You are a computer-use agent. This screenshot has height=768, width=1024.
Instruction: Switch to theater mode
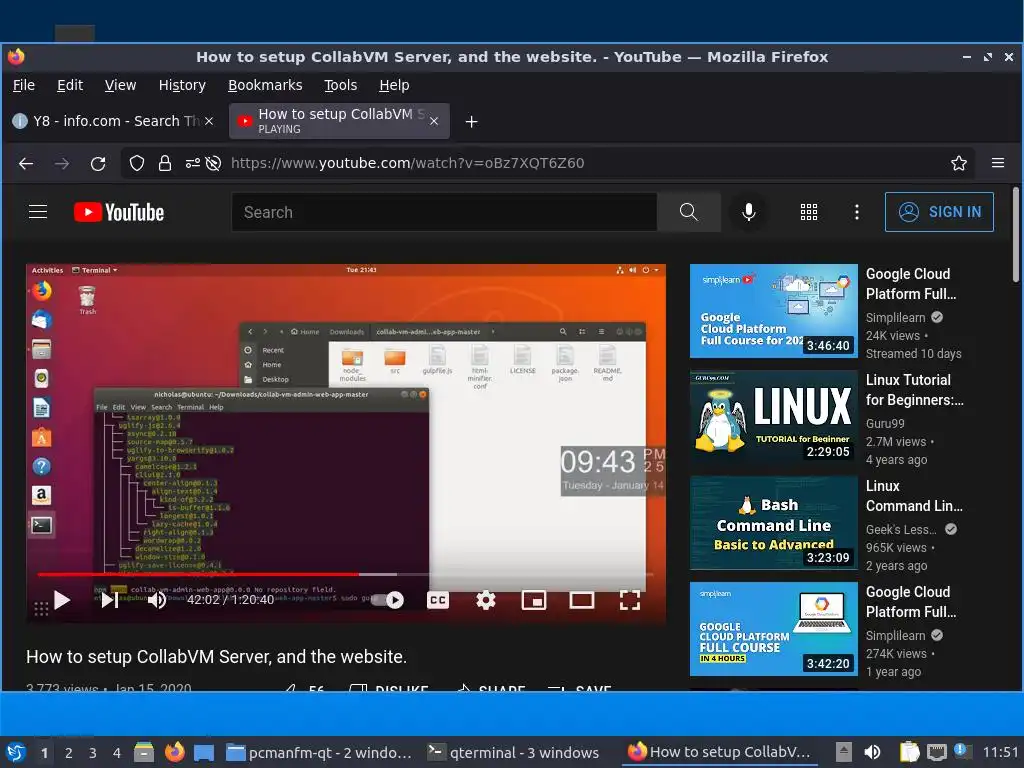tap(581, 600)
